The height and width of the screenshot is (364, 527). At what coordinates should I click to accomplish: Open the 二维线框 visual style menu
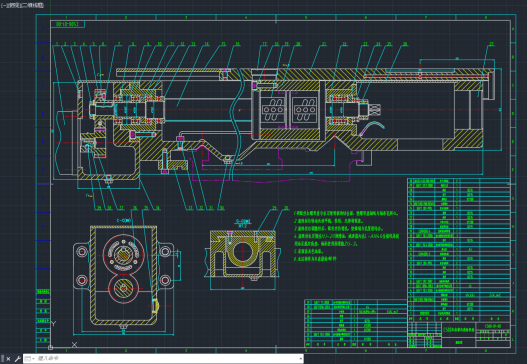(33, 5)
